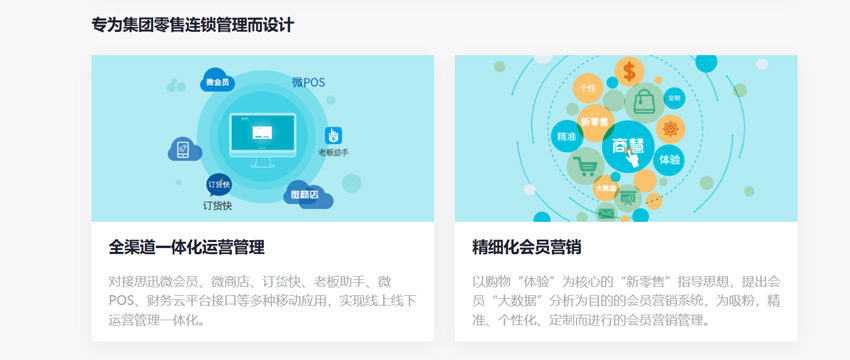Click the 大数据 orange bubble
Screen dimensions: 850x360
point(606,188)
